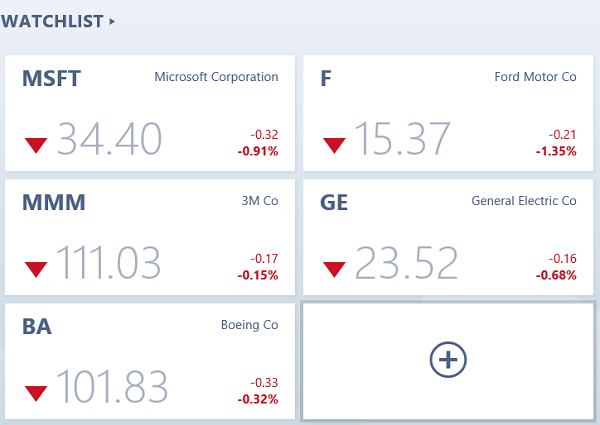The image size is (600, 425).
Task: Click the 111.03 price value
Action: pos(108,262)
